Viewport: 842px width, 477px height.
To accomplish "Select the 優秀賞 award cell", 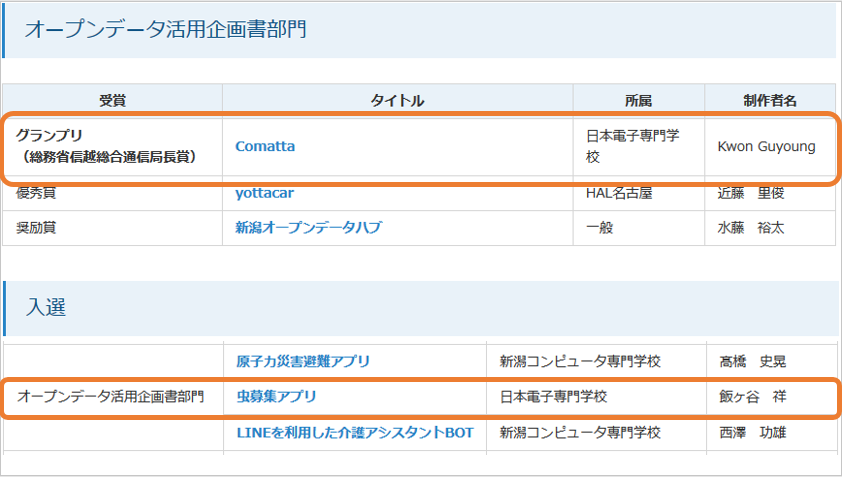I will 36,193.
